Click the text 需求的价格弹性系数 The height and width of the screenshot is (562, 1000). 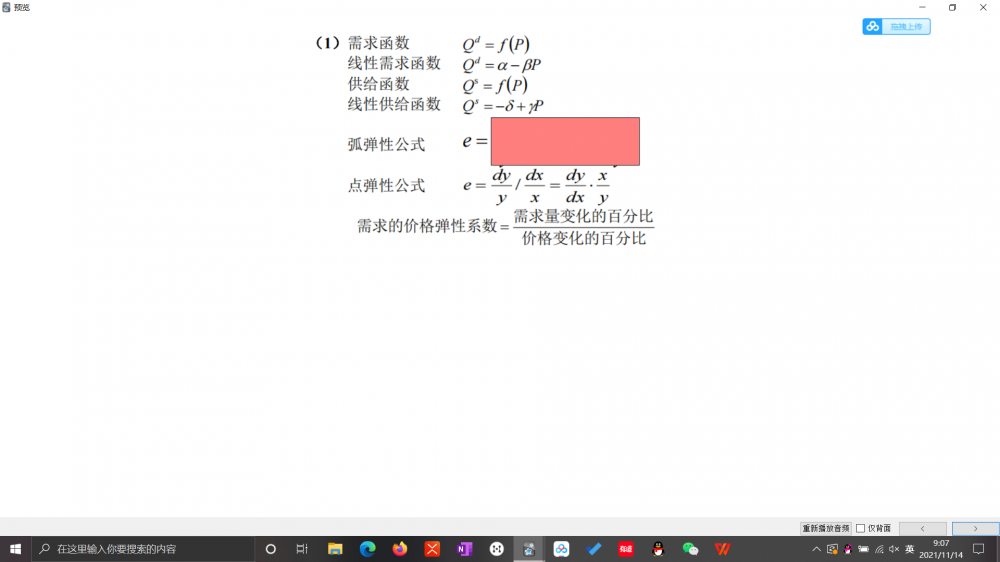click(x=427, y=226)
